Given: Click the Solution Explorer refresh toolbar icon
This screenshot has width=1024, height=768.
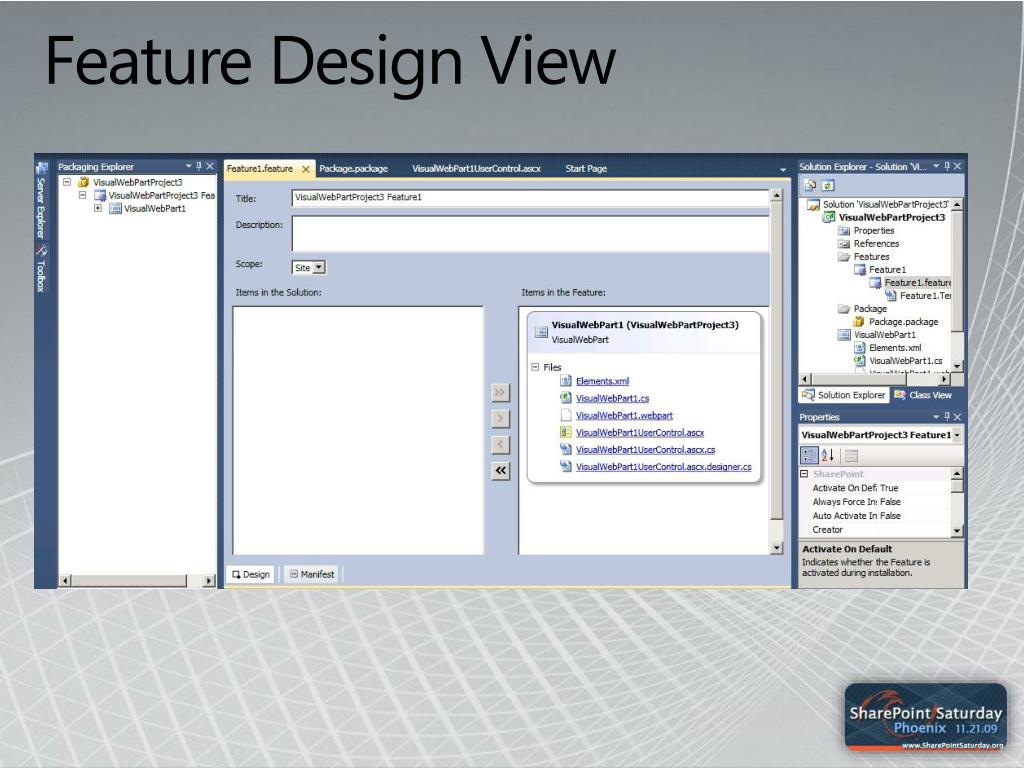Looking at the screenshot, I should coord(827,185).
